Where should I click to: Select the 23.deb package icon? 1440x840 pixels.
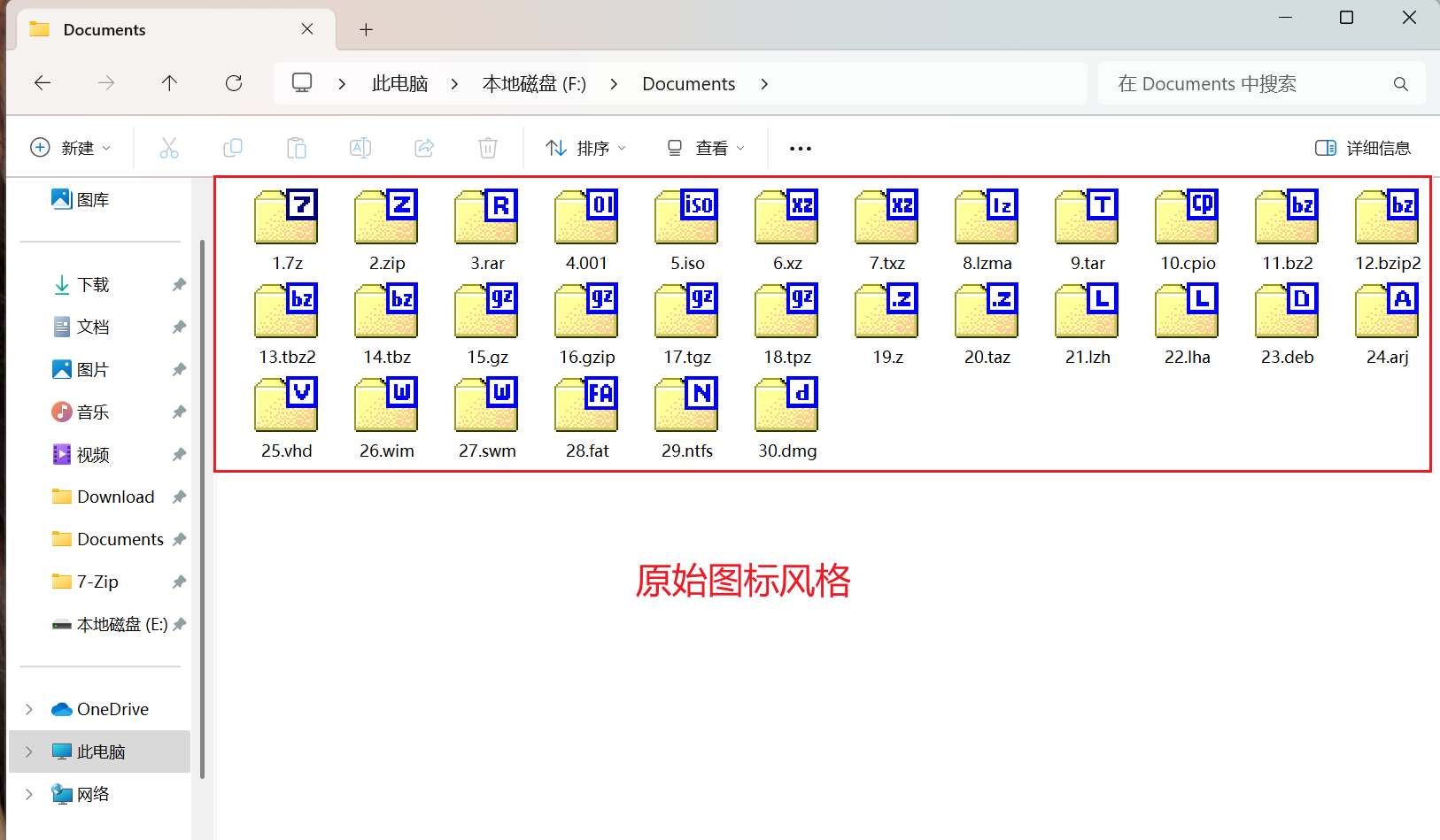click(x=1287, y=311)
